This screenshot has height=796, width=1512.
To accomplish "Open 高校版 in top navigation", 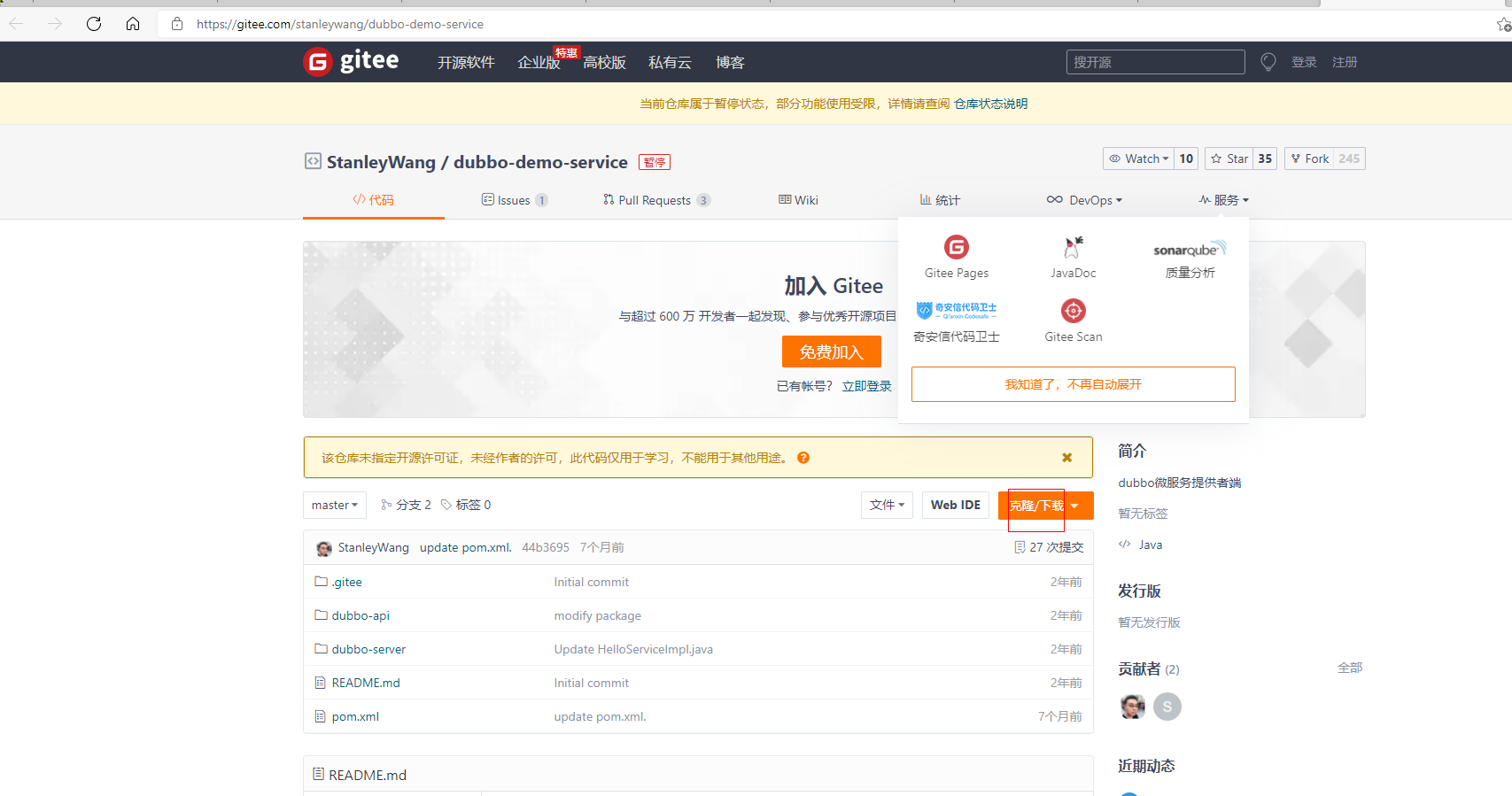I will pyautogui.click(x=604, y=63).
